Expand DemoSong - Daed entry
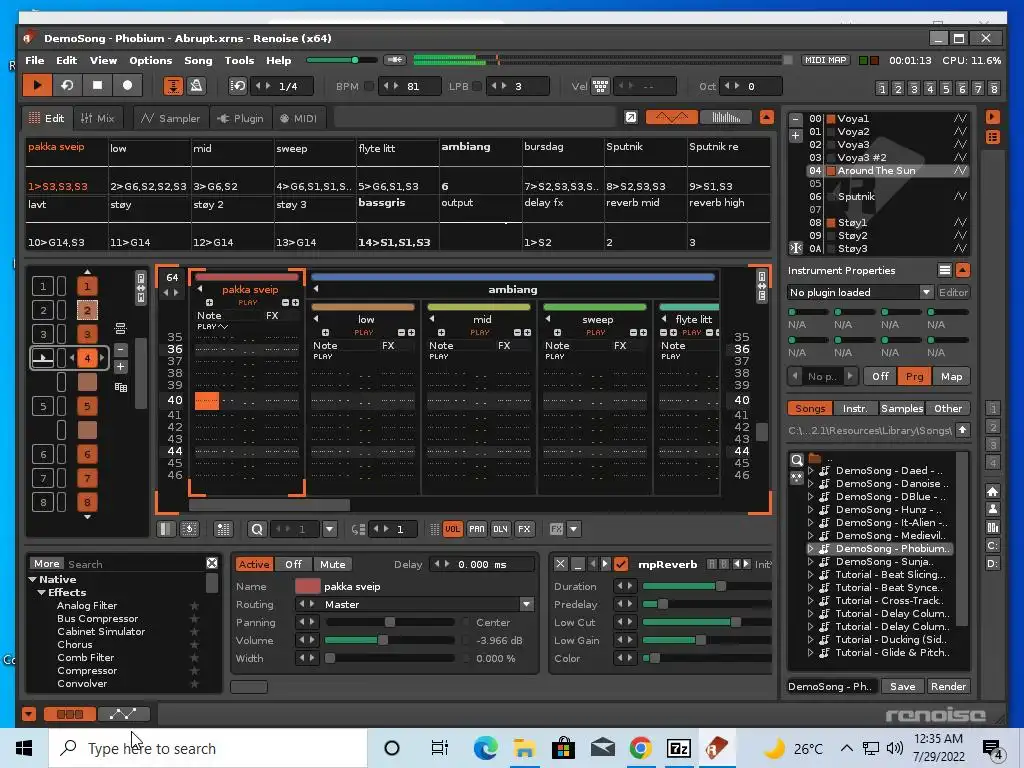This screenshot has width=1024, height=768. pyautogui.click(x=810, y=471)
